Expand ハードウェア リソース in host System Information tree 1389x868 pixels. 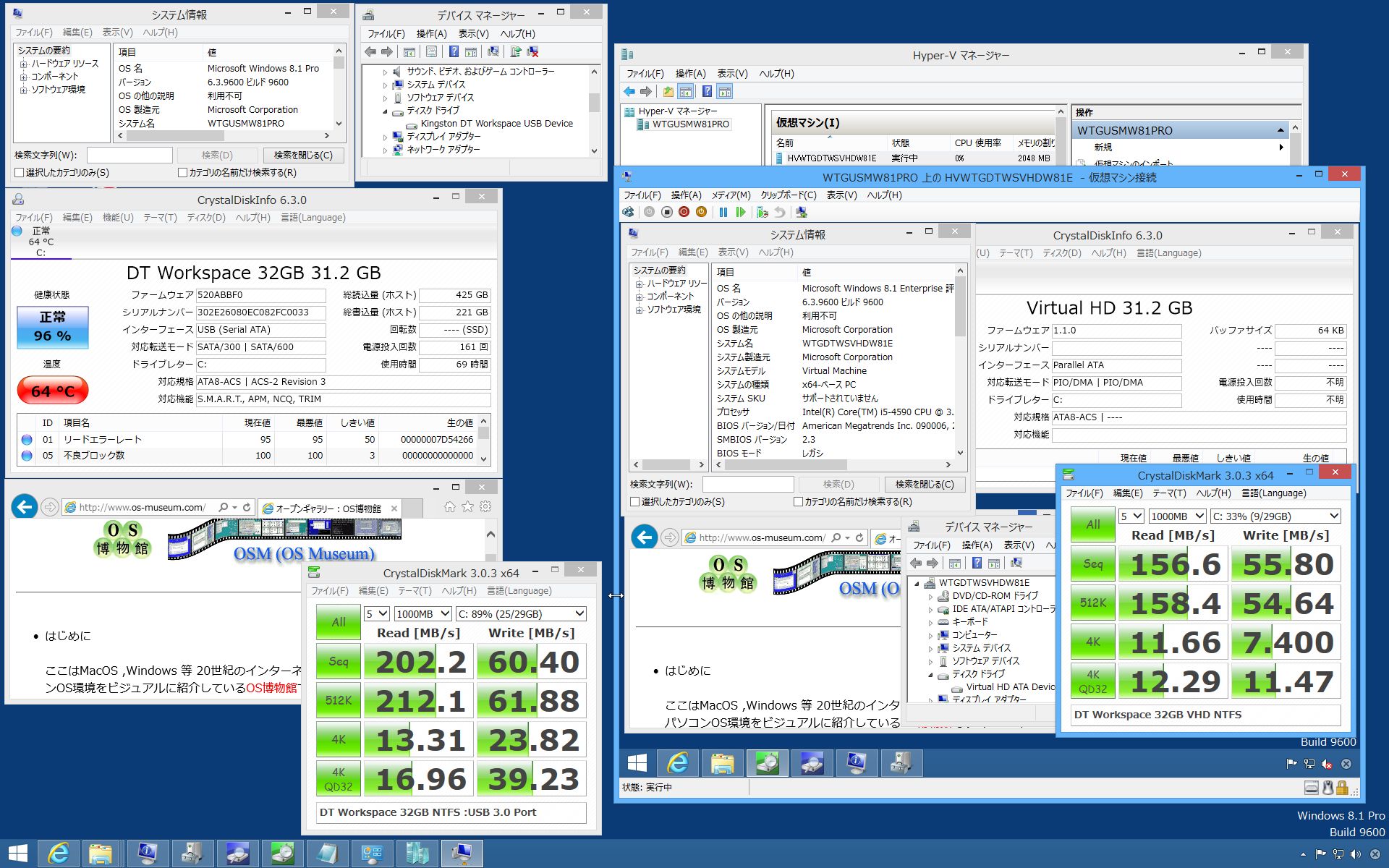24,64
